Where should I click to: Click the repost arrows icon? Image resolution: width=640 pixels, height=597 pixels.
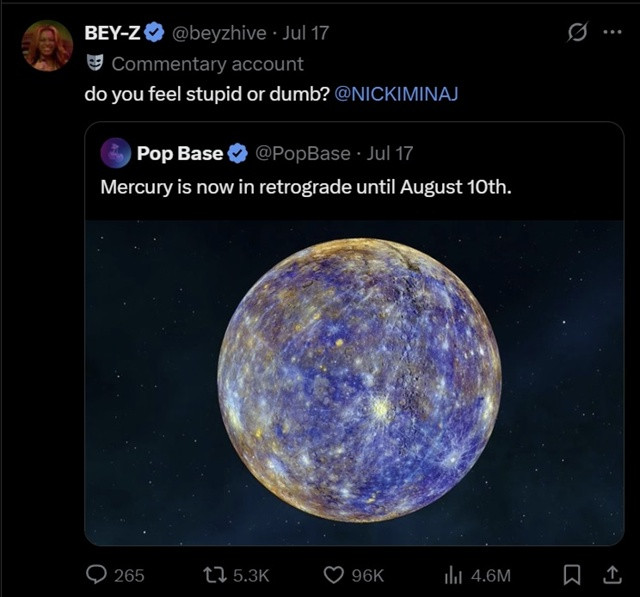pos(215,575)
